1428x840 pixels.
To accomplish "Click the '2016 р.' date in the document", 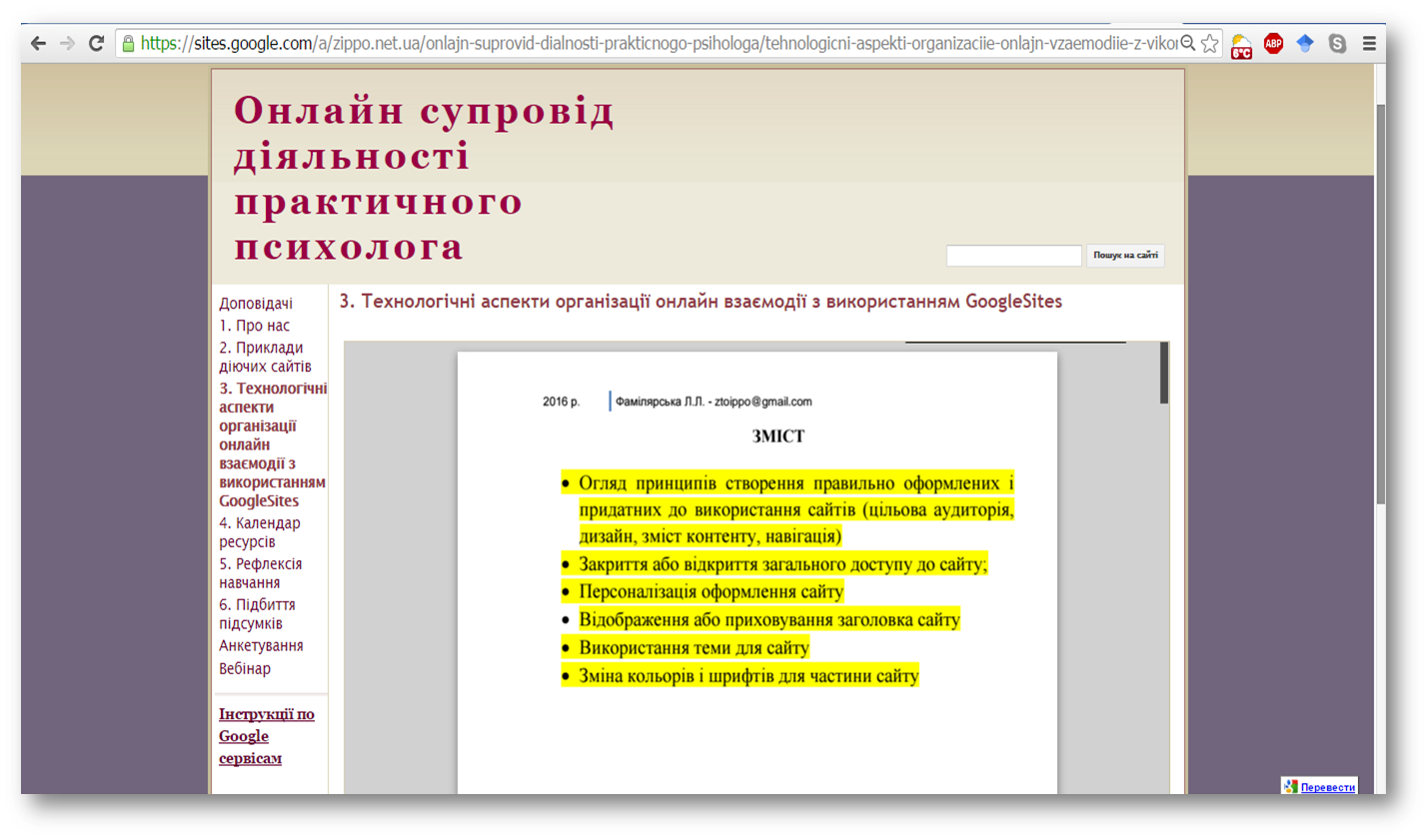I will (x=561, y=402).
